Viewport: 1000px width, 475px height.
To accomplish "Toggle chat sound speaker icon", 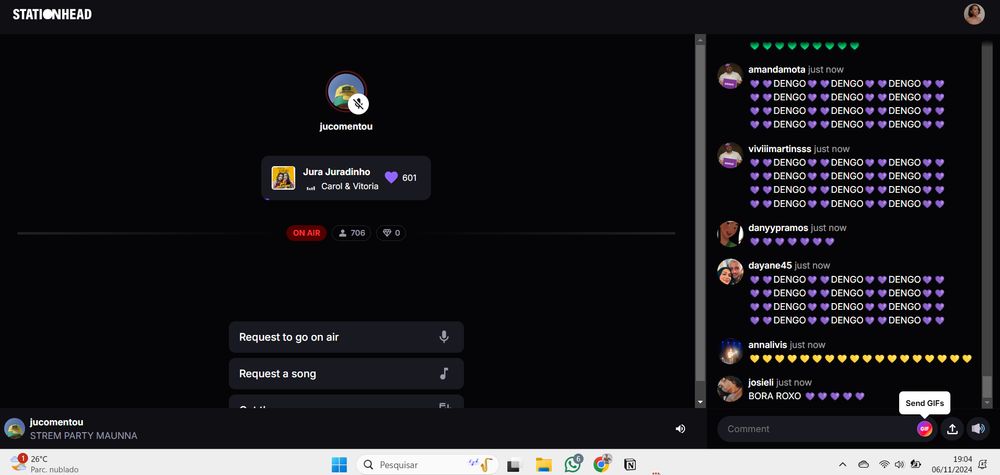I will tap(978, 429).
